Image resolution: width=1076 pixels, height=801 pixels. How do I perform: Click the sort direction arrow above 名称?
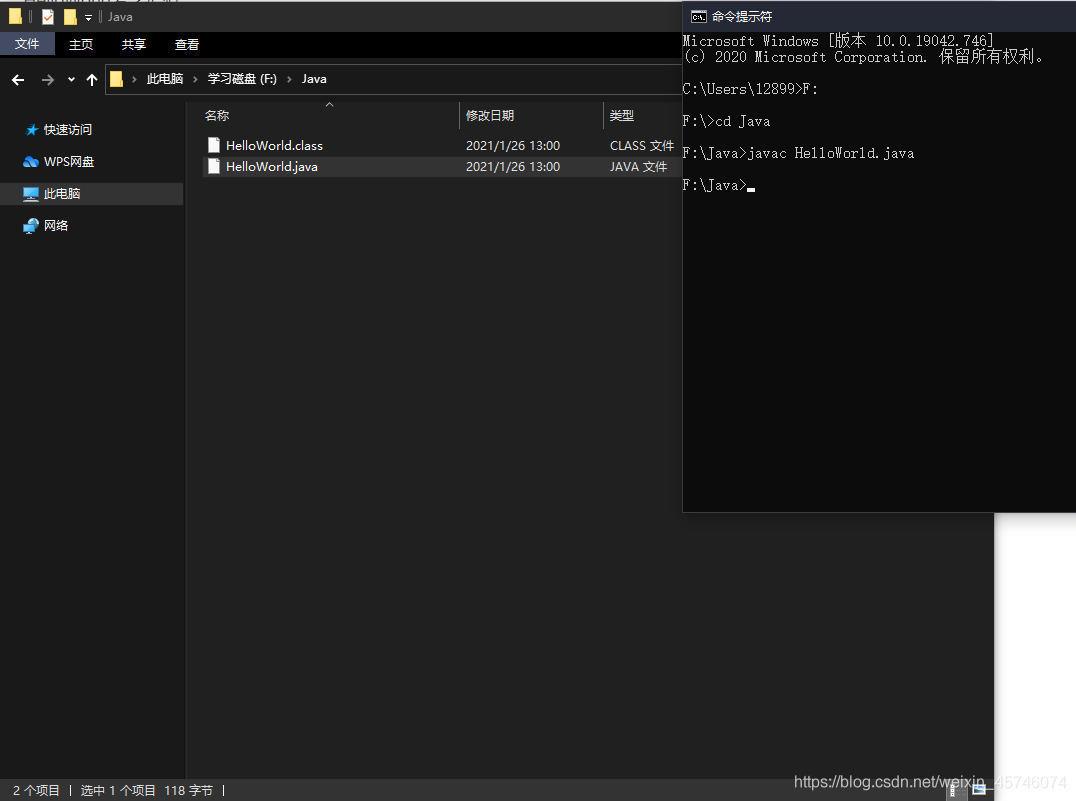[x=329, y=104]
